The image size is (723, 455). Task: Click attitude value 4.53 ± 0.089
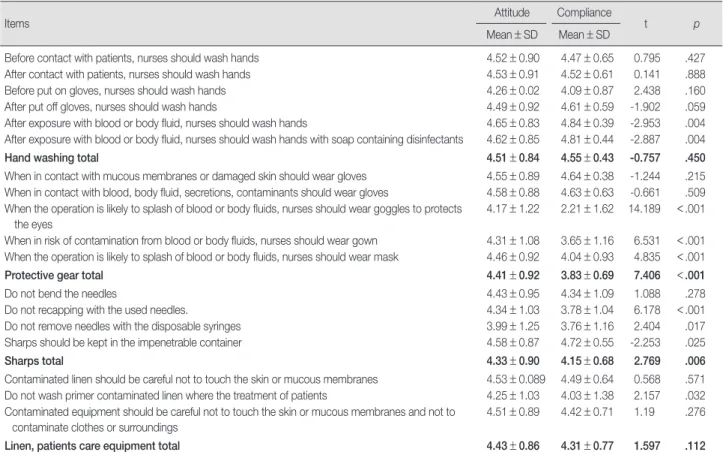point(516,379)
